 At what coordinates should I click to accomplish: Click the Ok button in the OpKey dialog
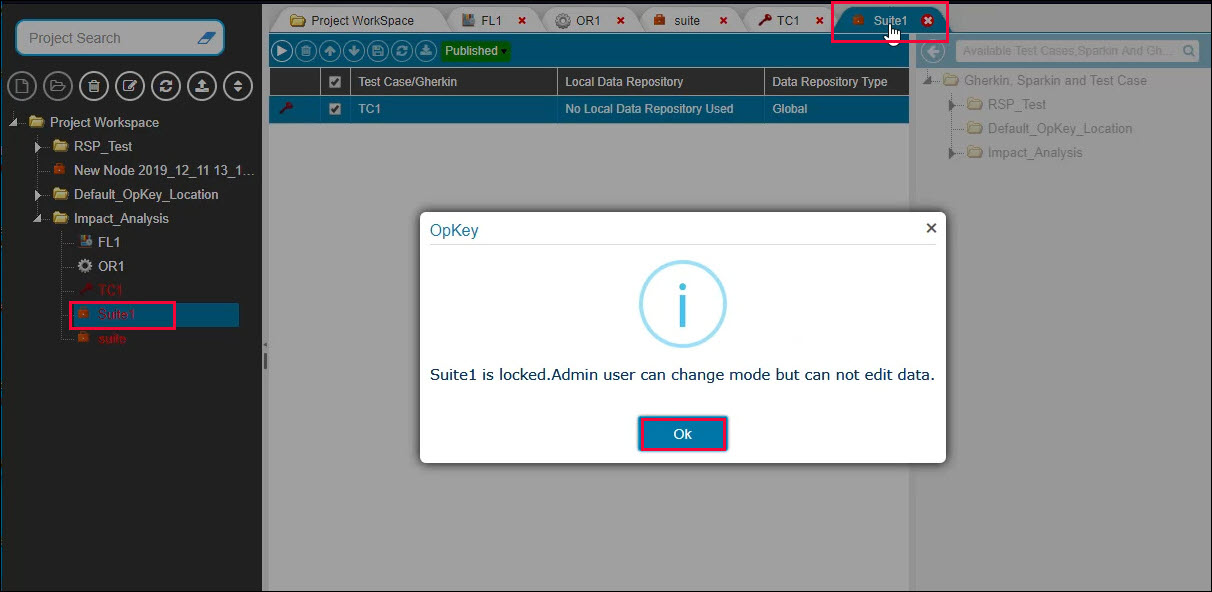pos(682,434)
